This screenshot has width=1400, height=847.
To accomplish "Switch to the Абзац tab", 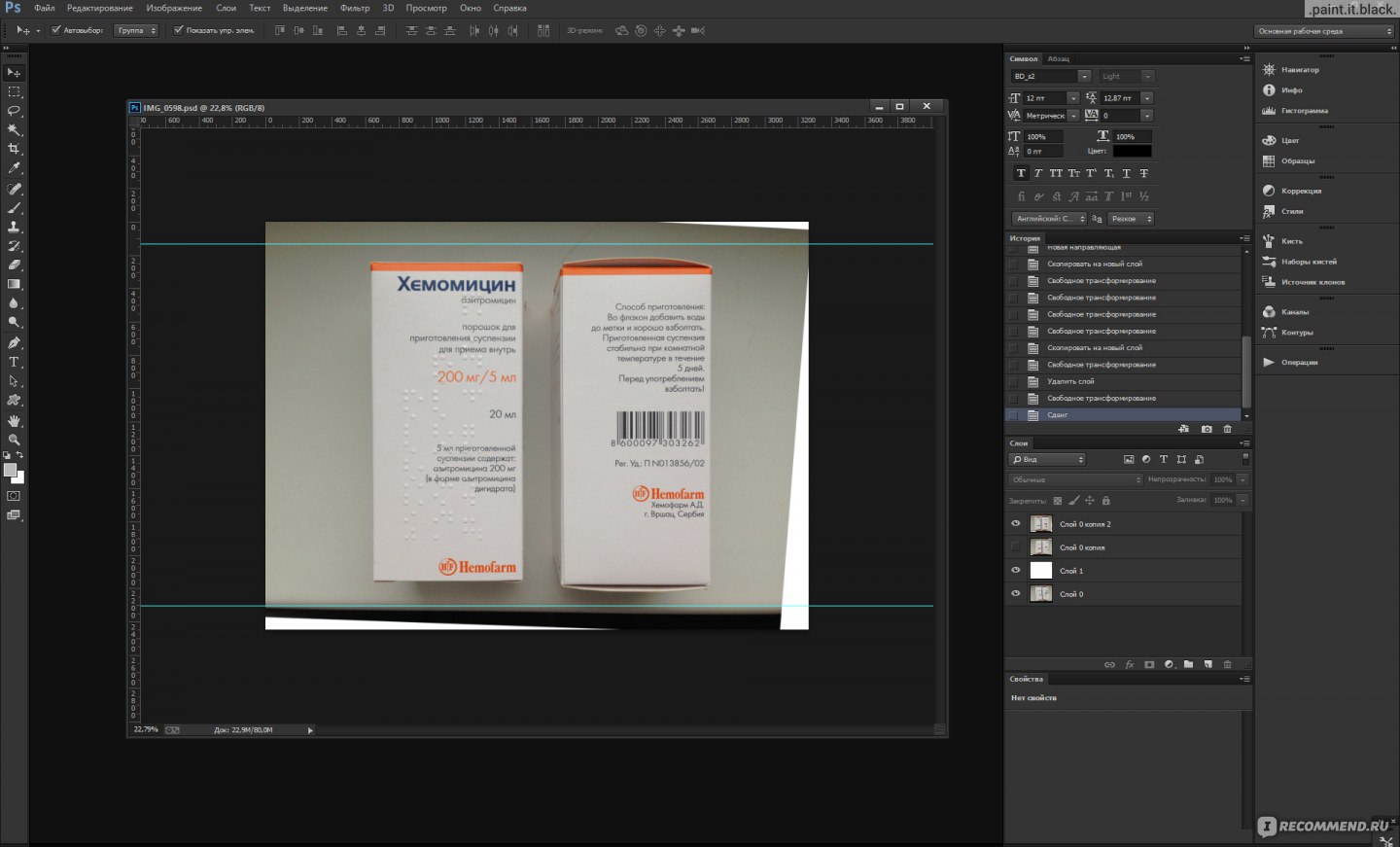I will point(1059,59).
